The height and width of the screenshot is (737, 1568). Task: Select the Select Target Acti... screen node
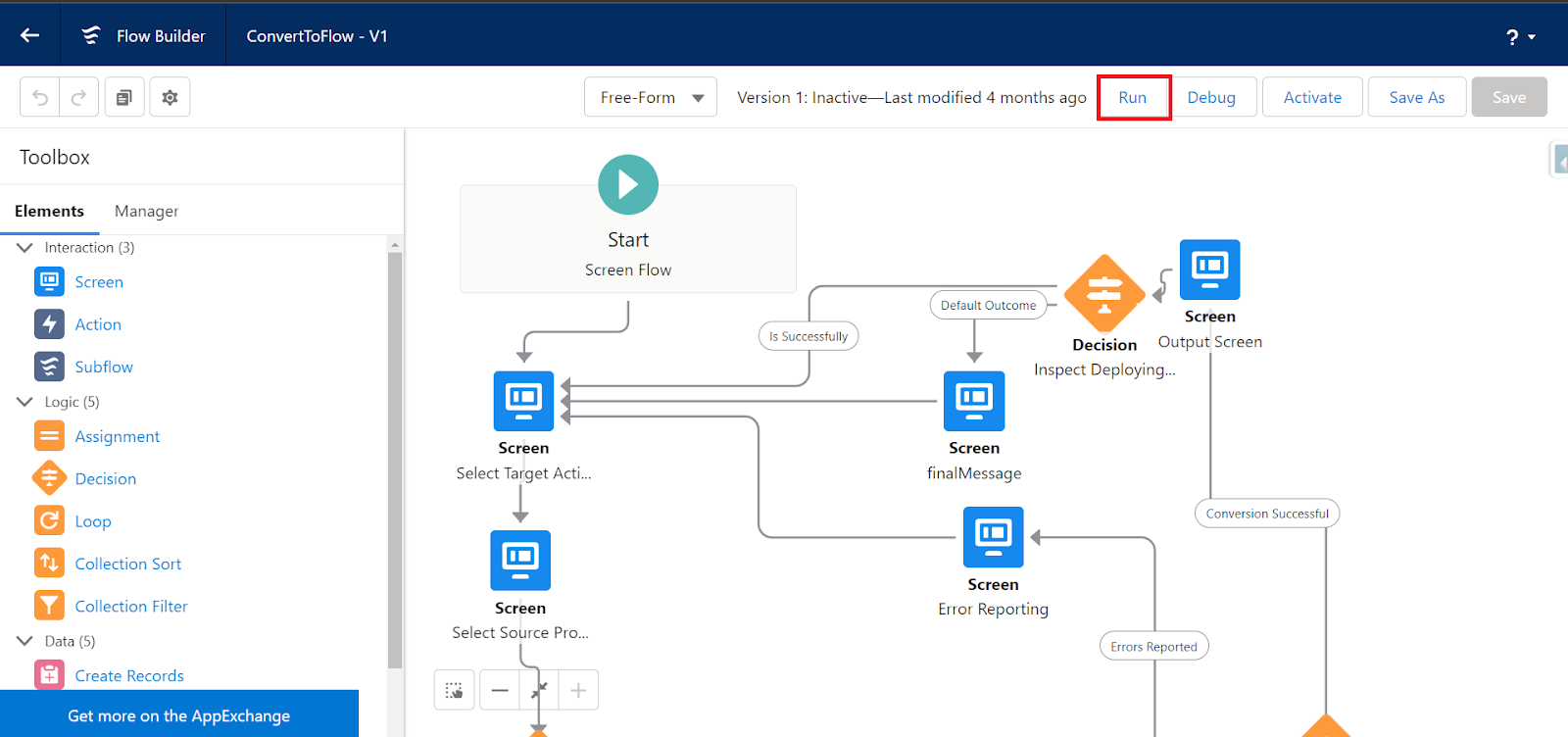(523, 401)
